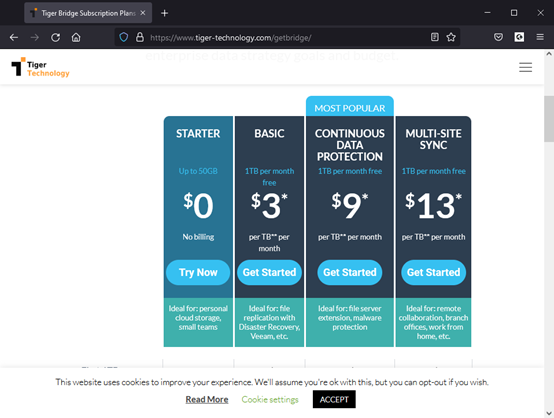
Task: Bookmark this page with the star icon
Action: (451, 37)
